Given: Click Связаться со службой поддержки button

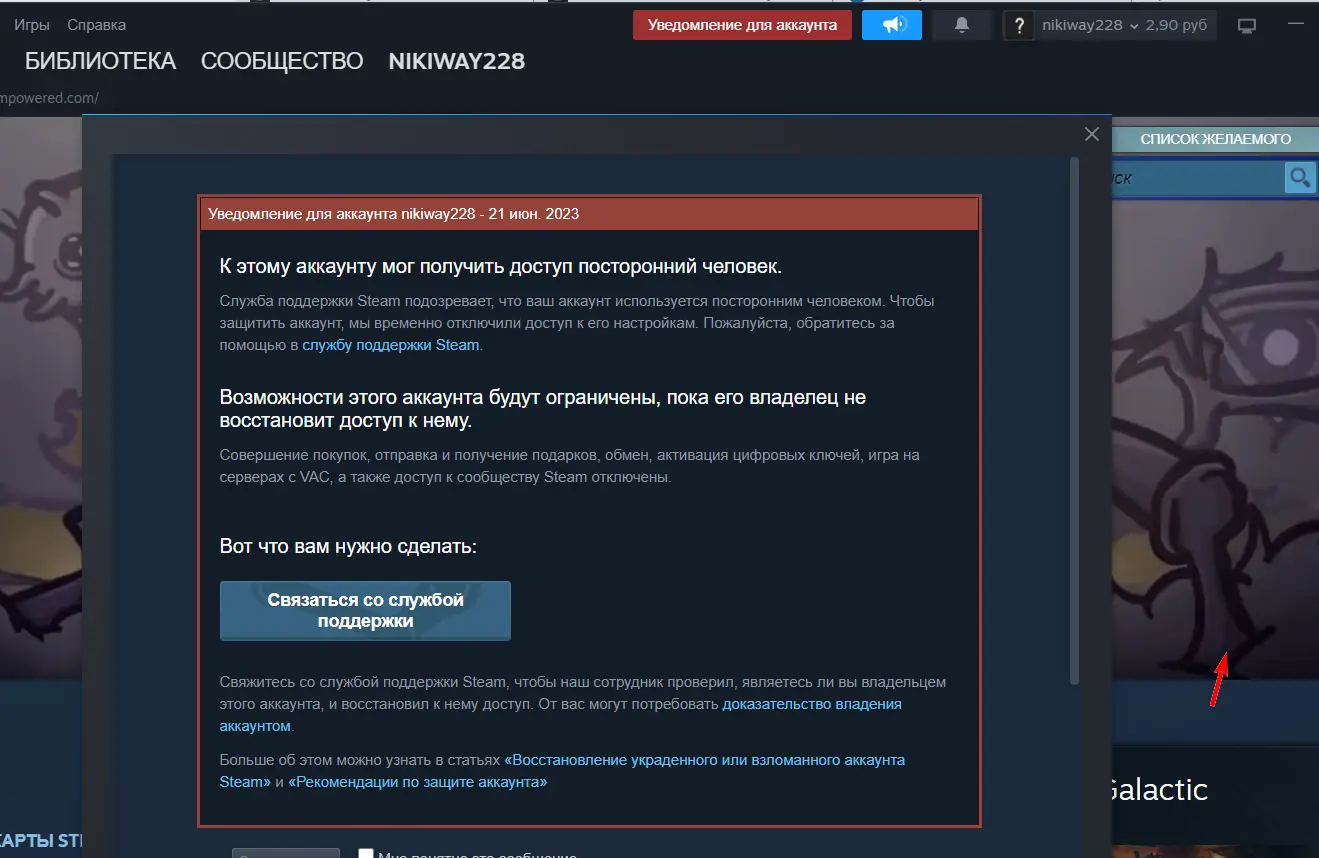Looking at the screenshot, I should click(365, 611).
